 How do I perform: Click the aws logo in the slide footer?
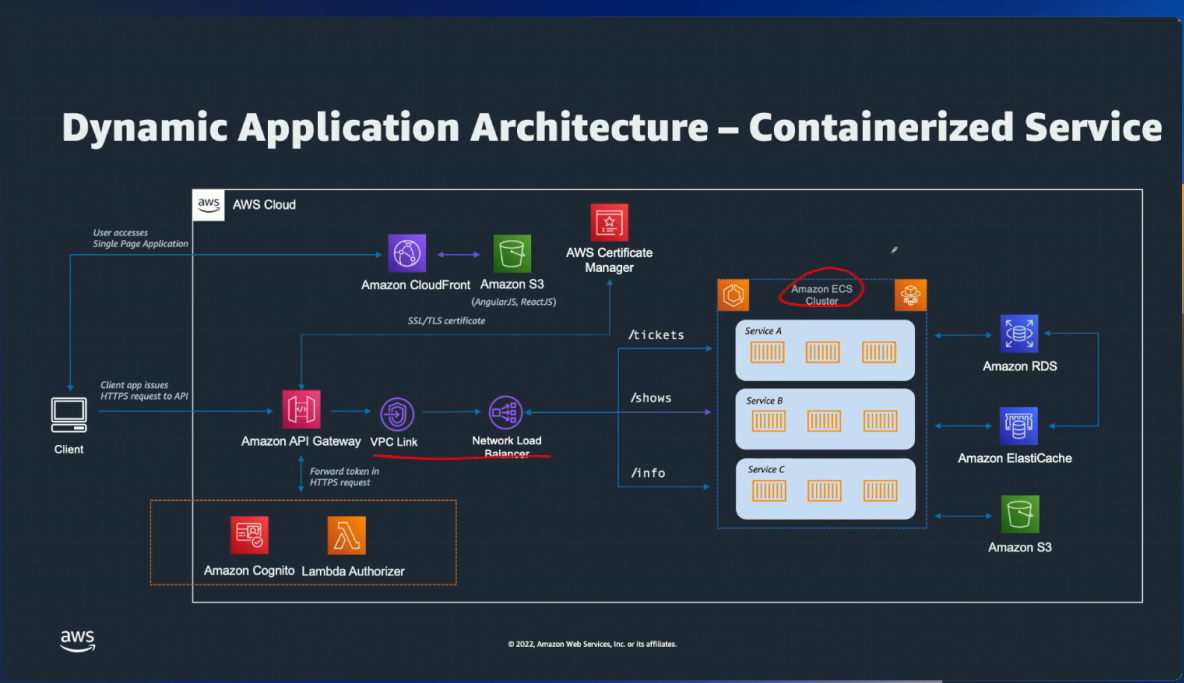pyautogui.click(x=77, y=640)
